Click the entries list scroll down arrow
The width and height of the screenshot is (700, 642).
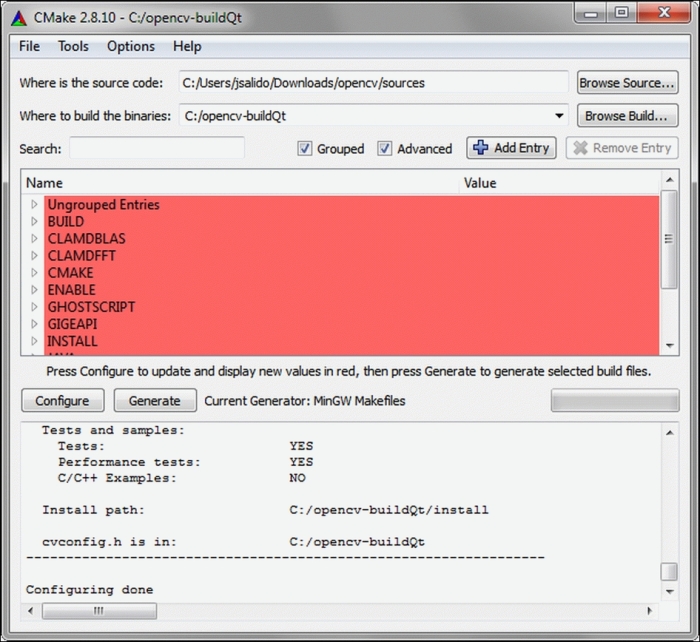click(x=669, y=345)
